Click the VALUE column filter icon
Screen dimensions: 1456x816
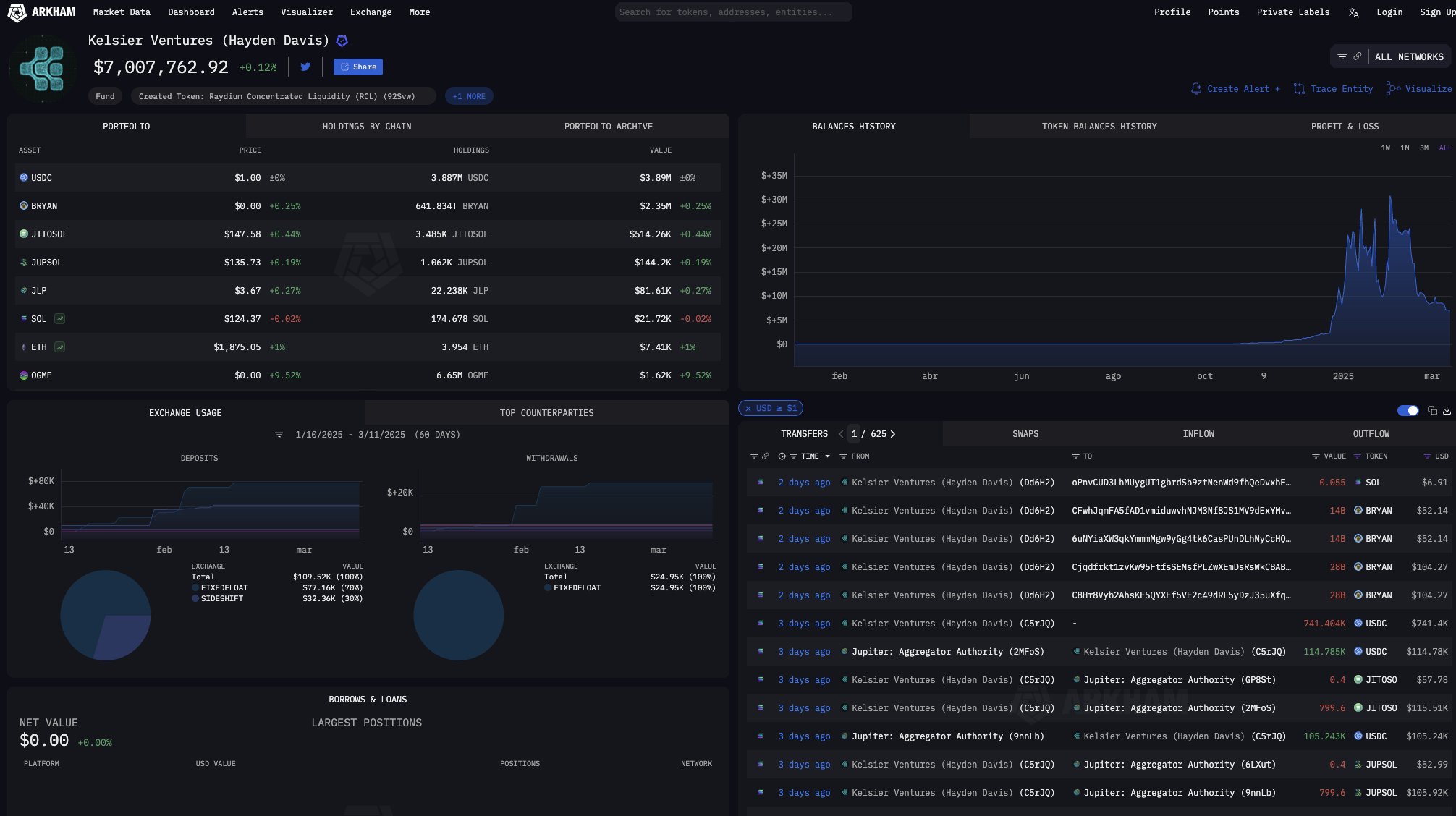point(1316,456)
